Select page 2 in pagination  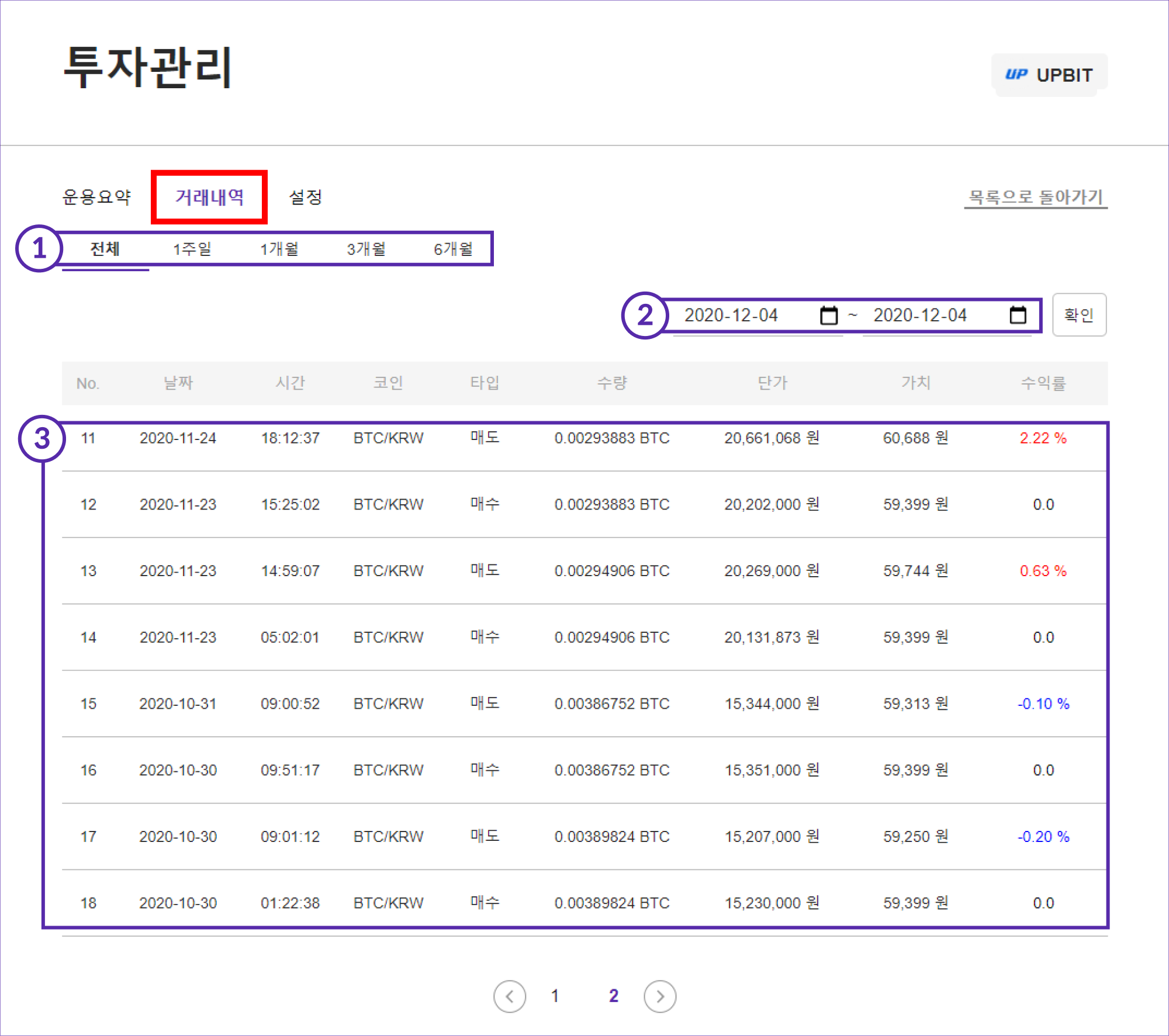click(x=613, y=996)
